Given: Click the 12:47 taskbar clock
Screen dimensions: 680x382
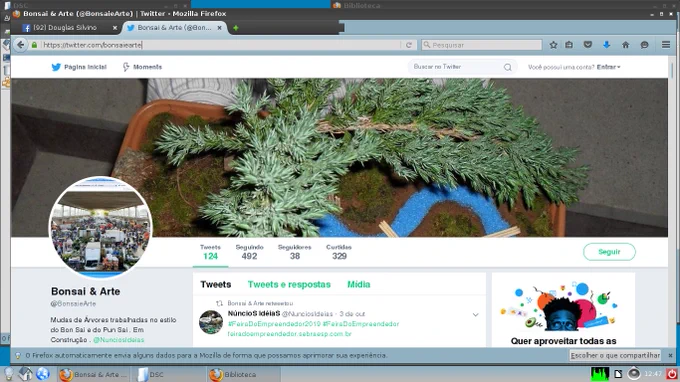Looking at the screenshot, I should point(653,374).
